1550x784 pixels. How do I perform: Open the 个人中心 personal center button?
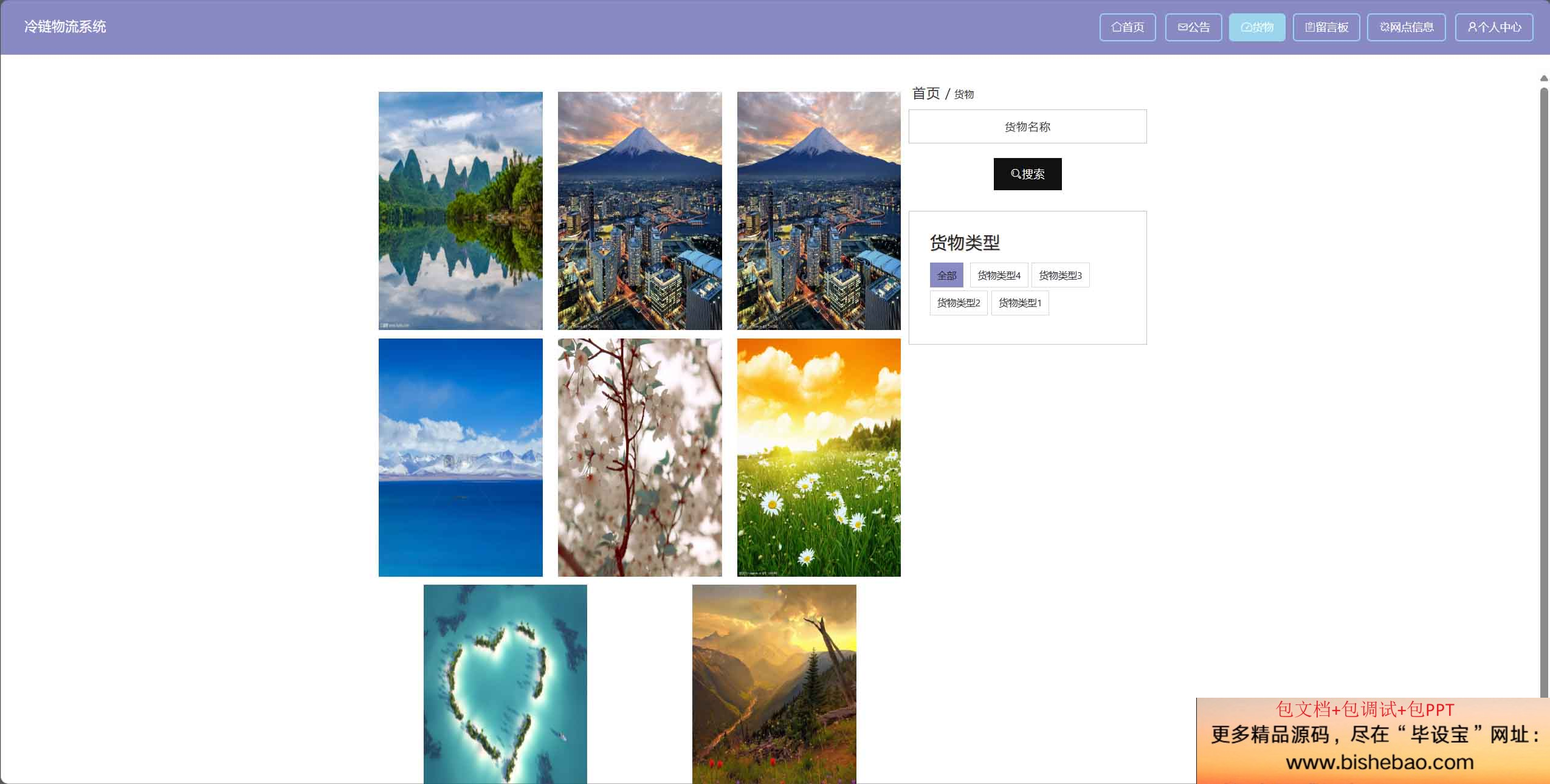(x=1494, y=27)
